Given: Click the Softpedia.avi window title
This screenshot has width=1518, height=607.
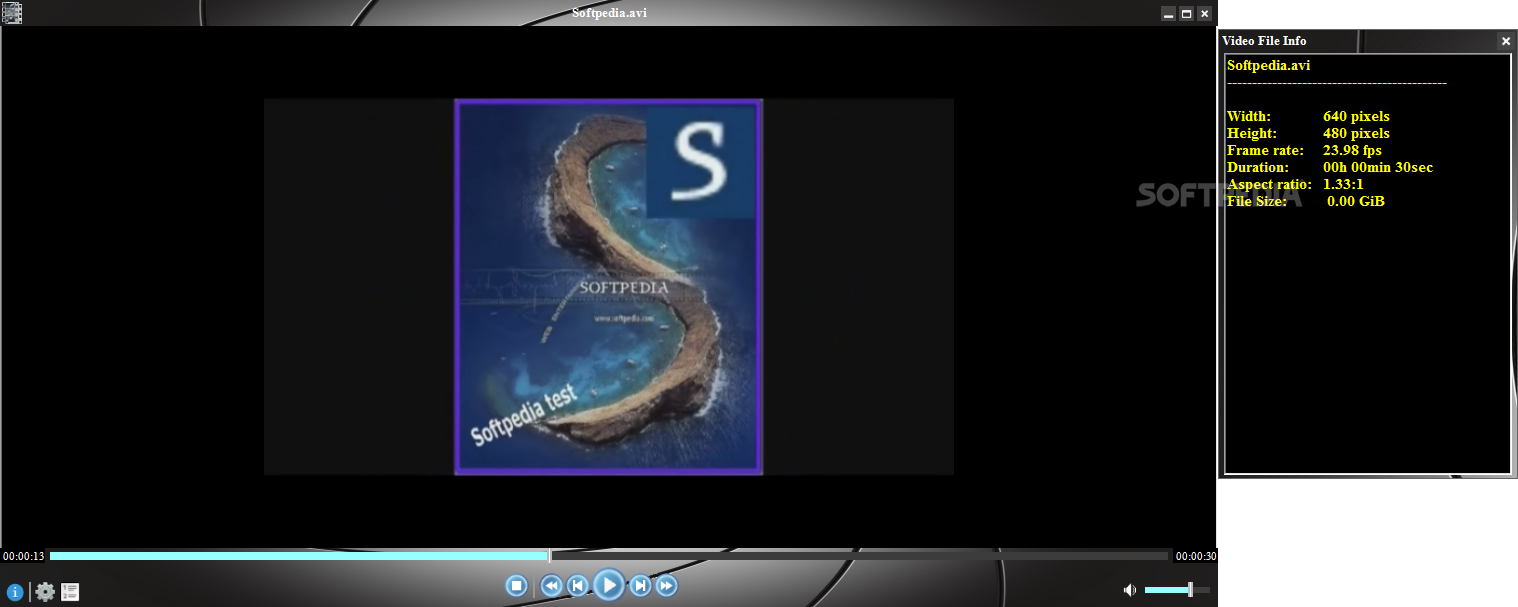Looking at the screenshot, I should [x=608, y=13].
